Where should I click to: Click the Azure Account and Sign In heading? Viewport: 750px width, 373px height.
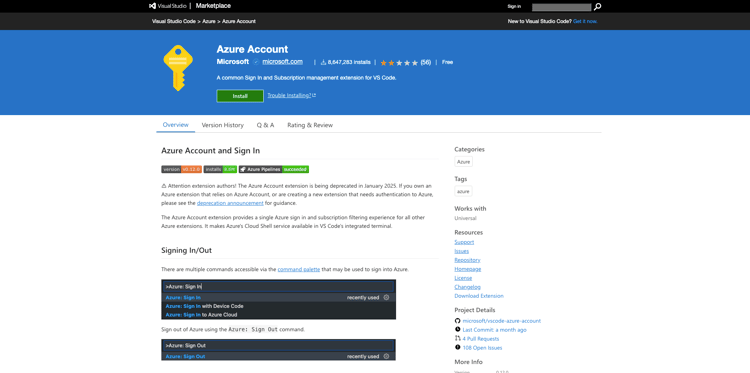coord(210,151)
